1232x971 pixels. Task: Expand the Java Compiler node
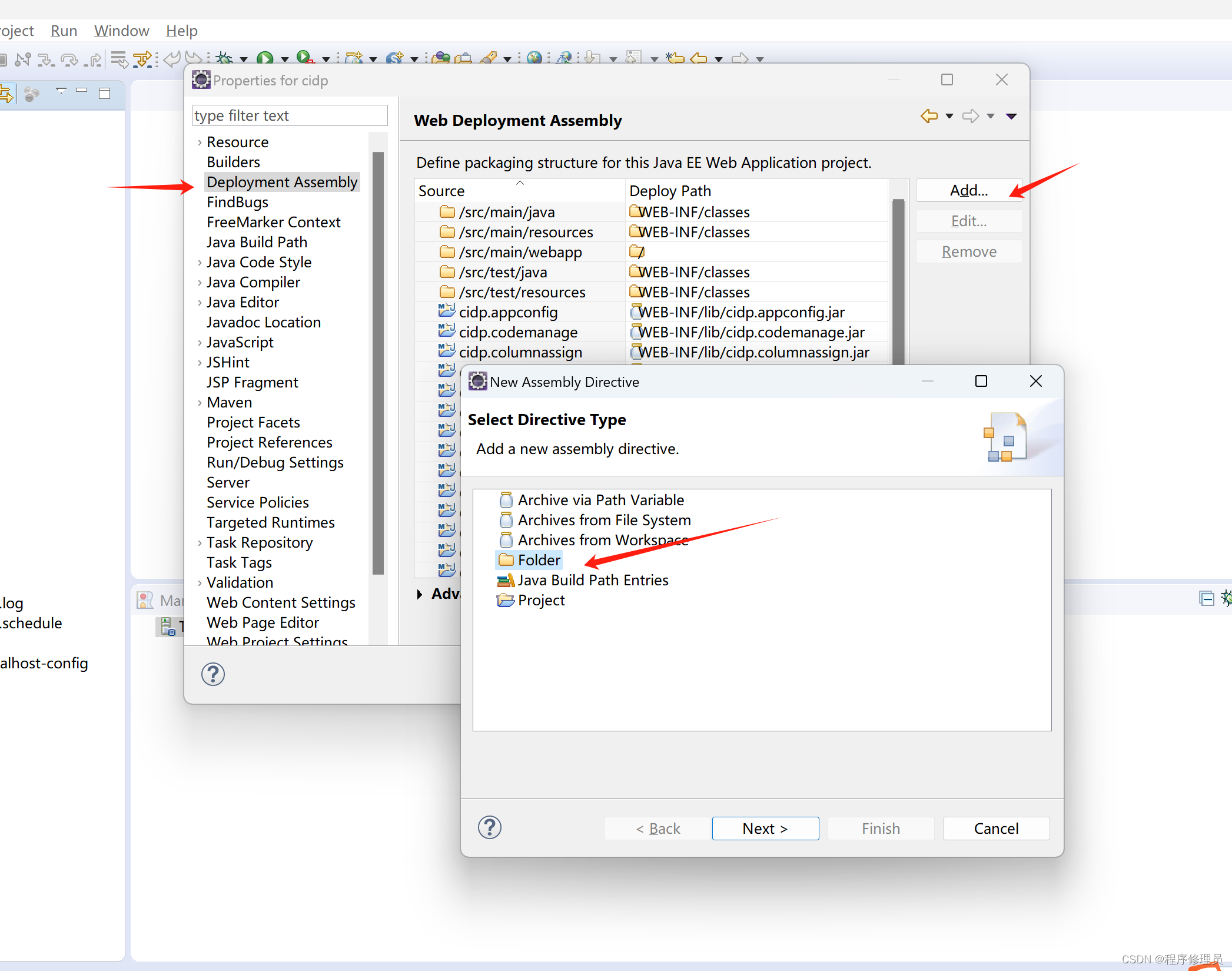(200, 283)
